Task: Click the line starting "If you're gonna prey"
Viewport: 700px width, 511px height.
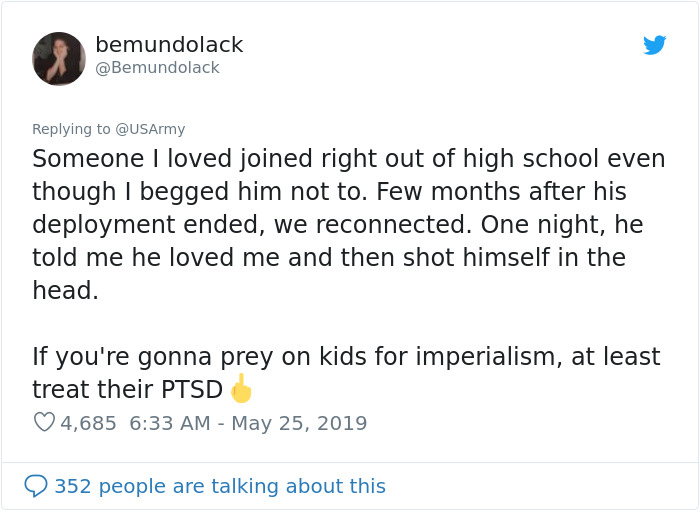Action: (x=346, y=356)
